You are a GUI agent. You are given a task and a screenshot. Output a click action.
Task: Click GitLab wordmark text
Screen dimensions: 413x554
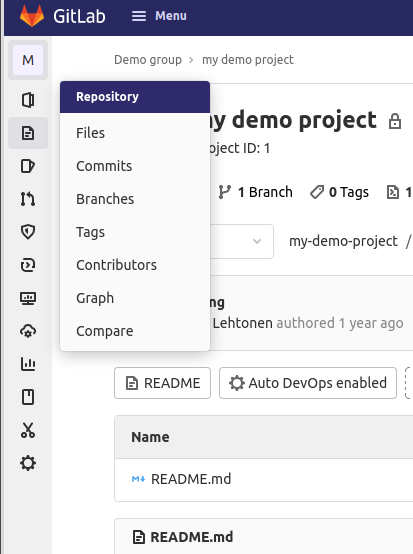pos(79,16)
